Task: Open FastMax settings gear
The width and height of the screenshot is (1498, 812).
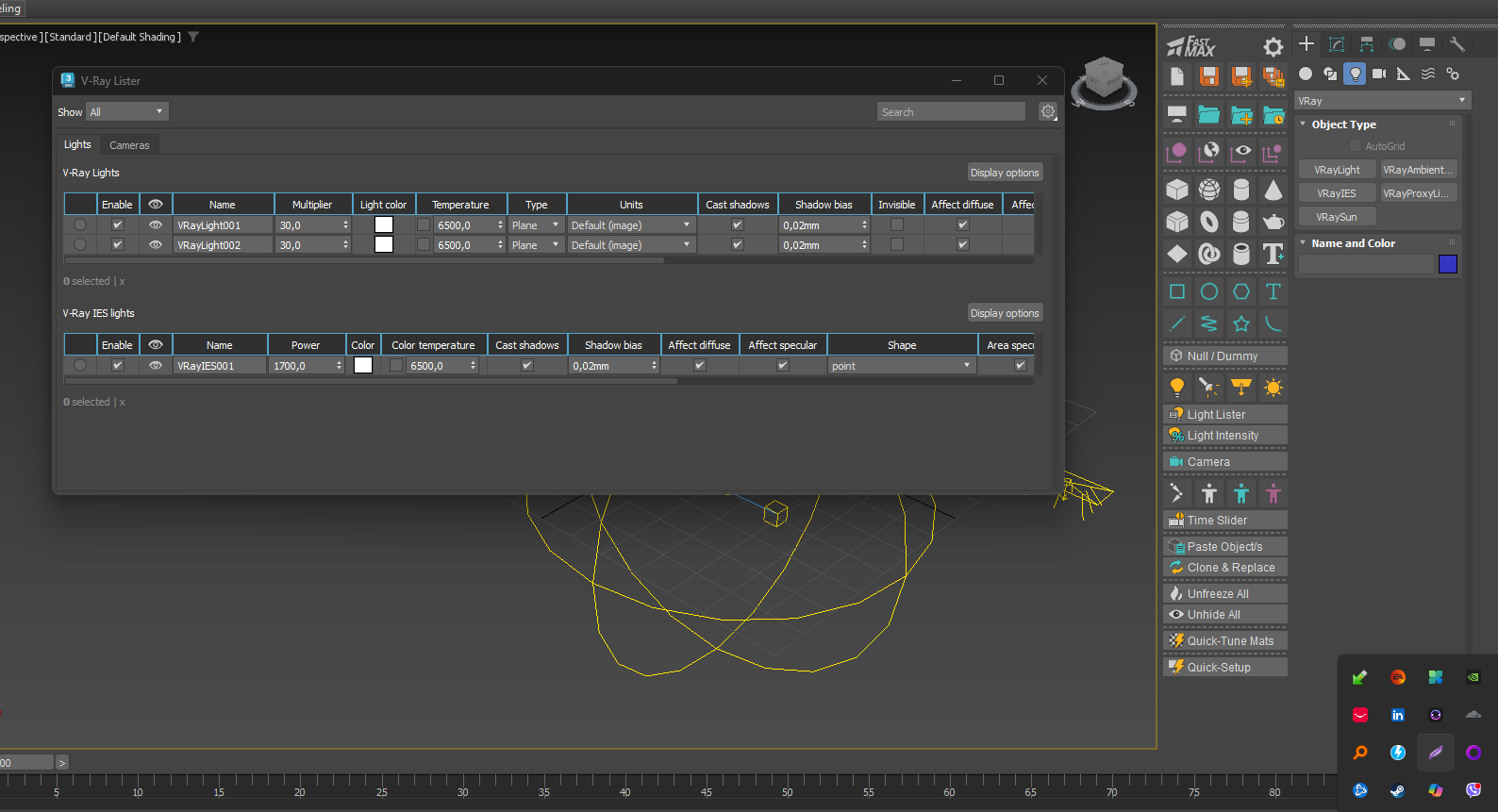Action: 1273,47
